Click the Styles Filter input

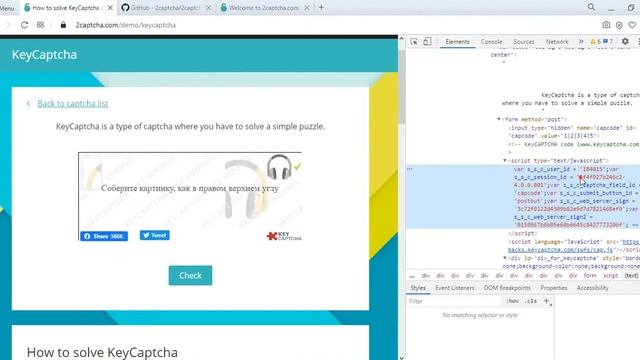453,301
